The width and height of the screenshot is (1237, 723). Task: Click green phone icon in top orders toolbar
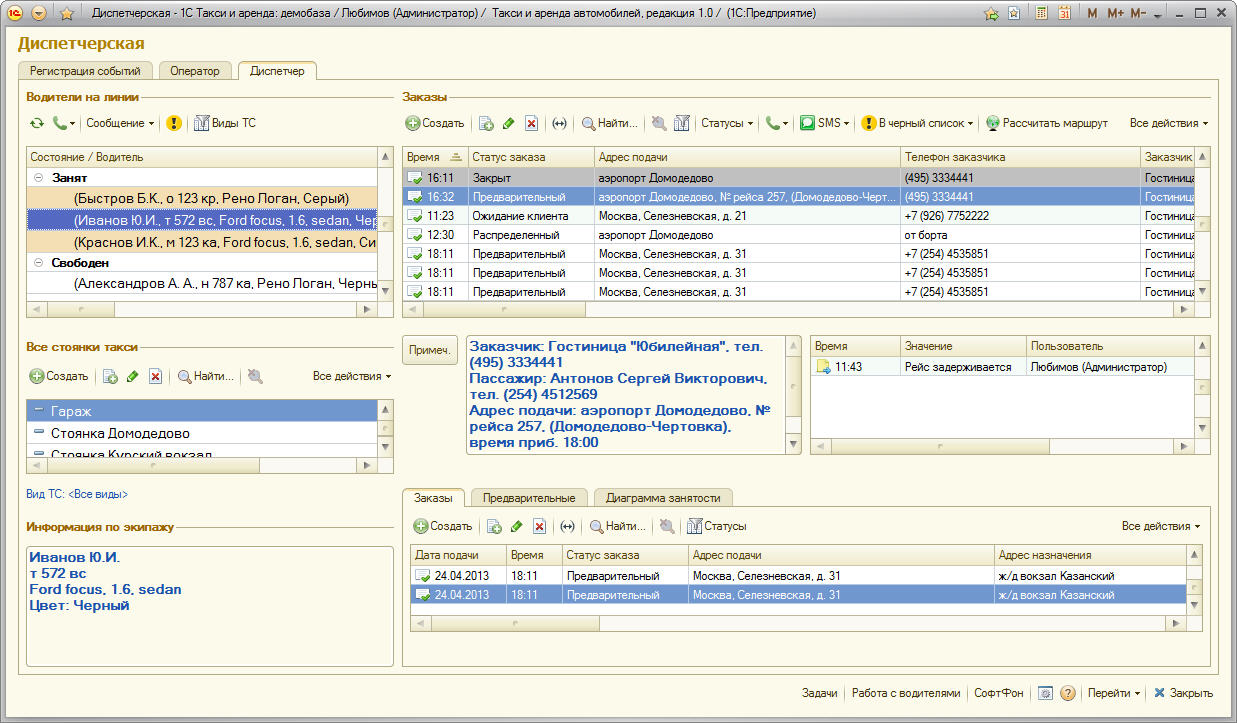772,123
